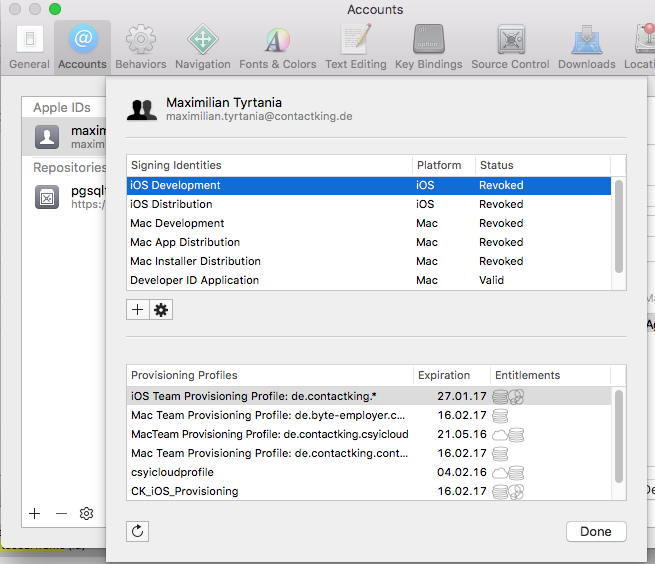Click entitlement icons of CK_iOS_Provisioning

point(508,492)
